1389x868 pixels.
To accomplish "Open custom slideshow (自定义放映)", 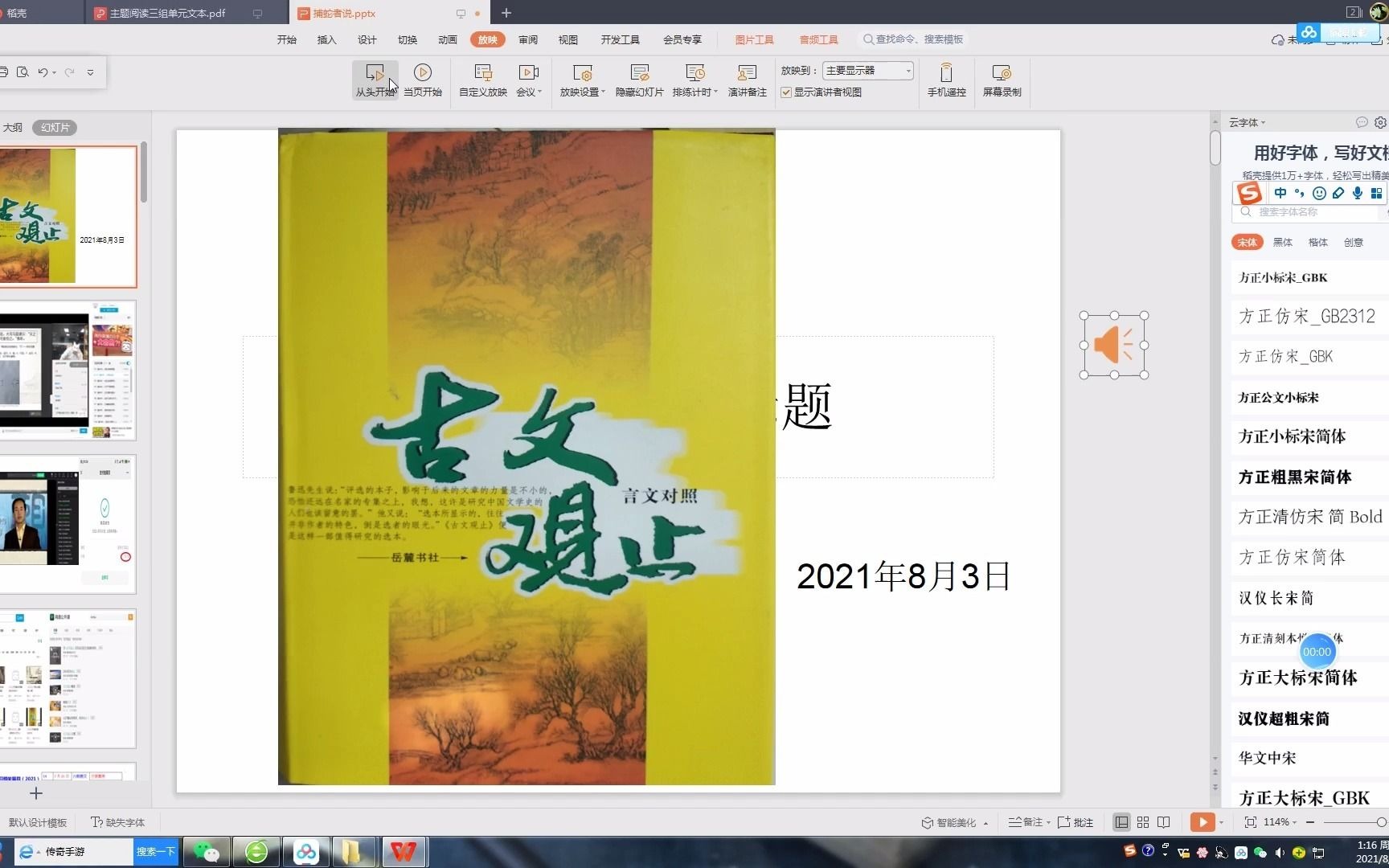I will (x=483, y=80).
